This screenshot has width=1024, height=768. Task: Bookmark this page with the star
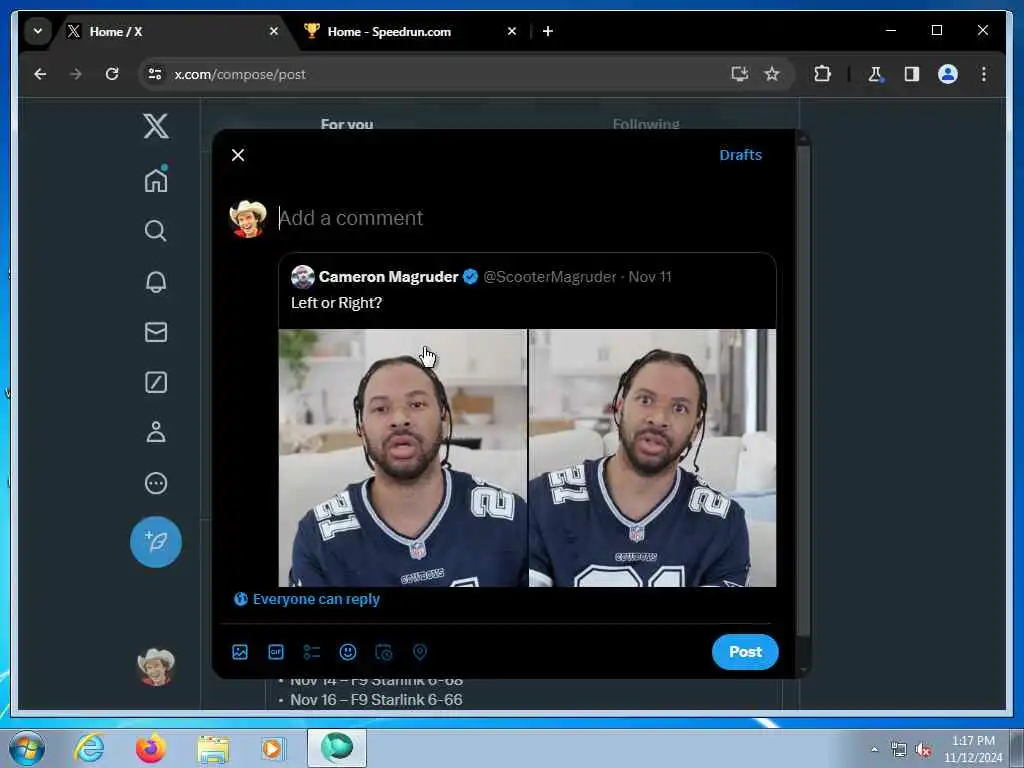coord(772,74)
